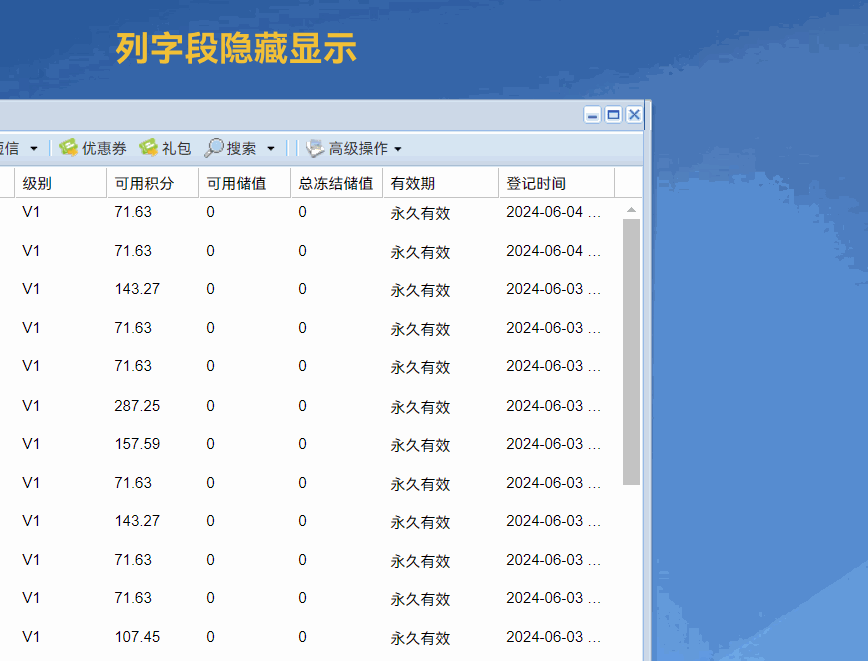Click 永久有效 in the 107.45 row
The height and width of the screenshot is (661, 868).
420,638
